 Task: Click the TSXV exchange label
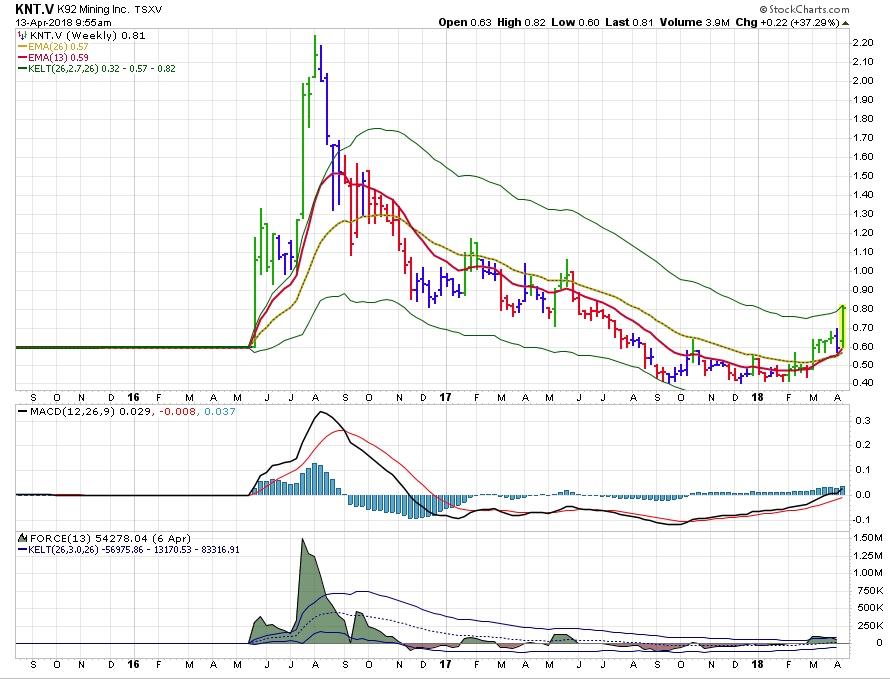[148, 10]
